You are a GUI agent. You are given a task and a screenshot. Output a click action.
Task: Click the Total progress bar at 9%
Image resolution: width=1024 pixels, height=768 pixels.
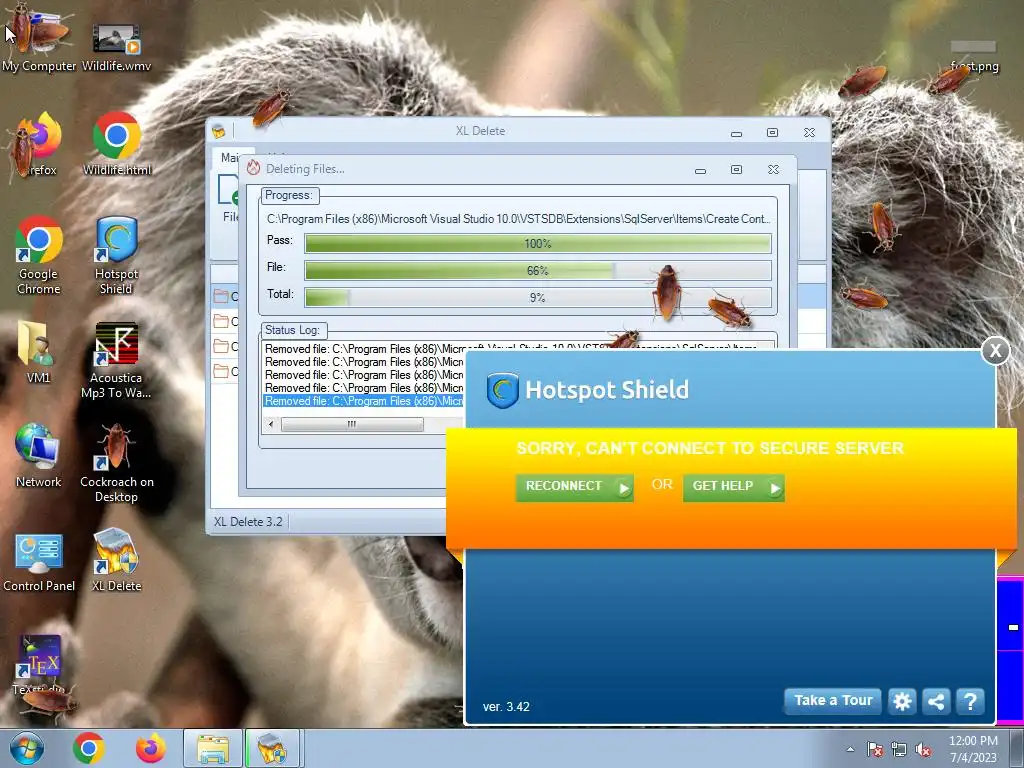(538, 297)
